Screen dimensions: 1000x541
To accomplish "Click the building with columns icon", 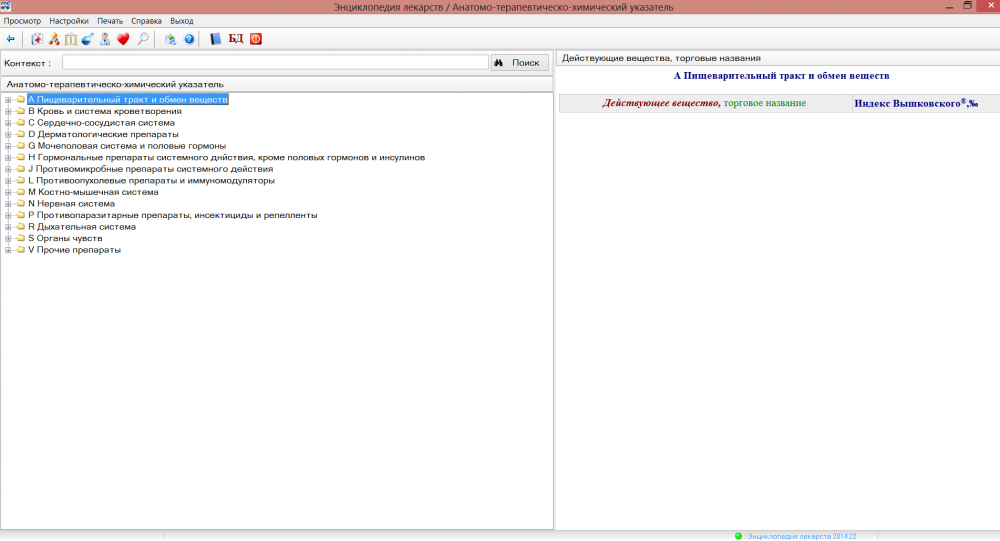I will pos(71,39).
